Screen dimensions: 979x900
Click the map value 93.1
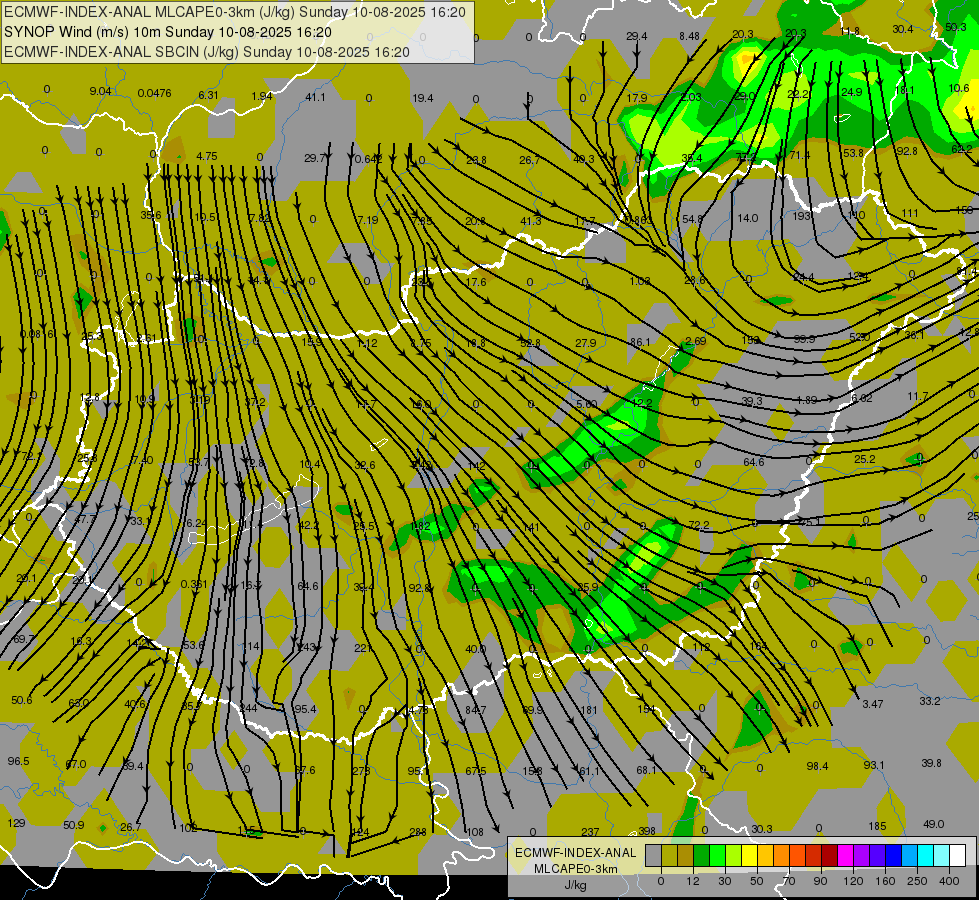point(873,765)
